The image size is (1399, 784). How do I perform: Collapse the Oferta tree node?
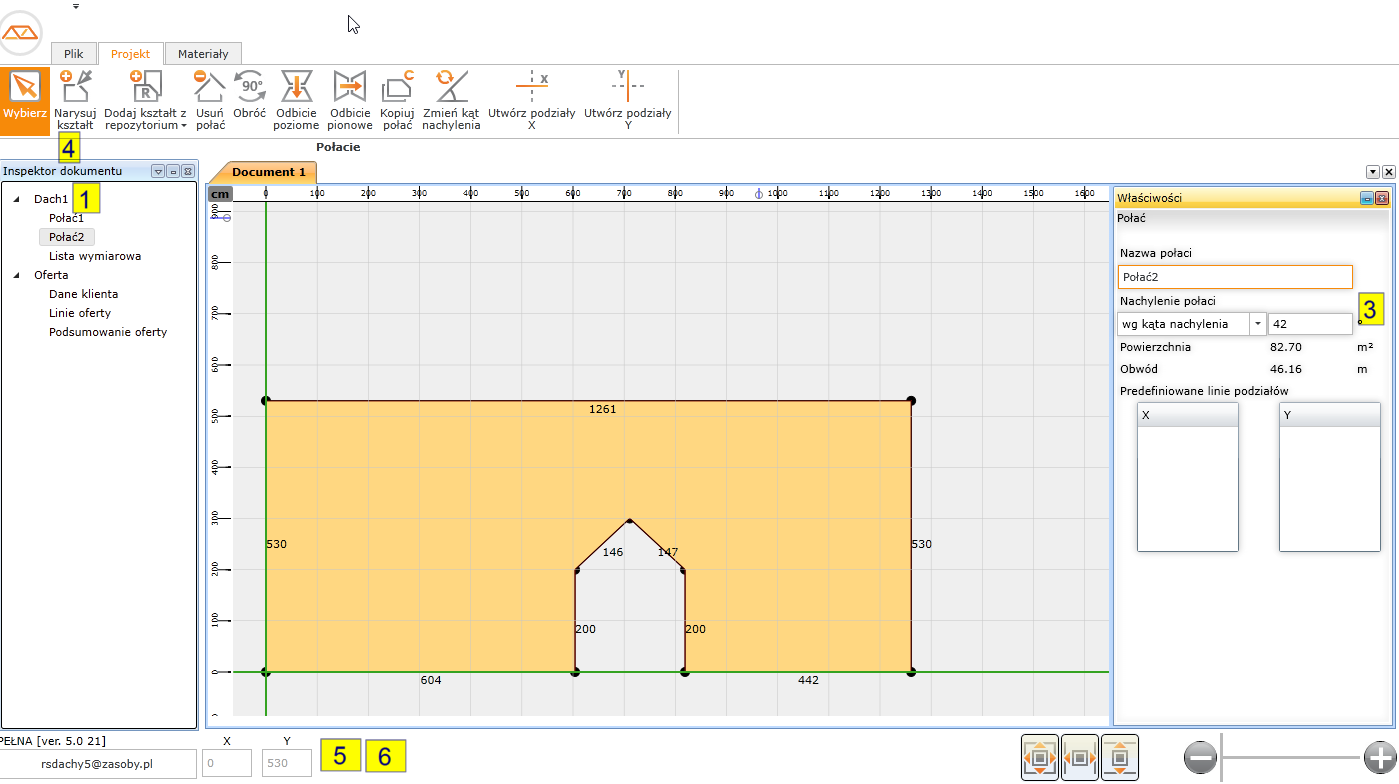click(16, 275)
